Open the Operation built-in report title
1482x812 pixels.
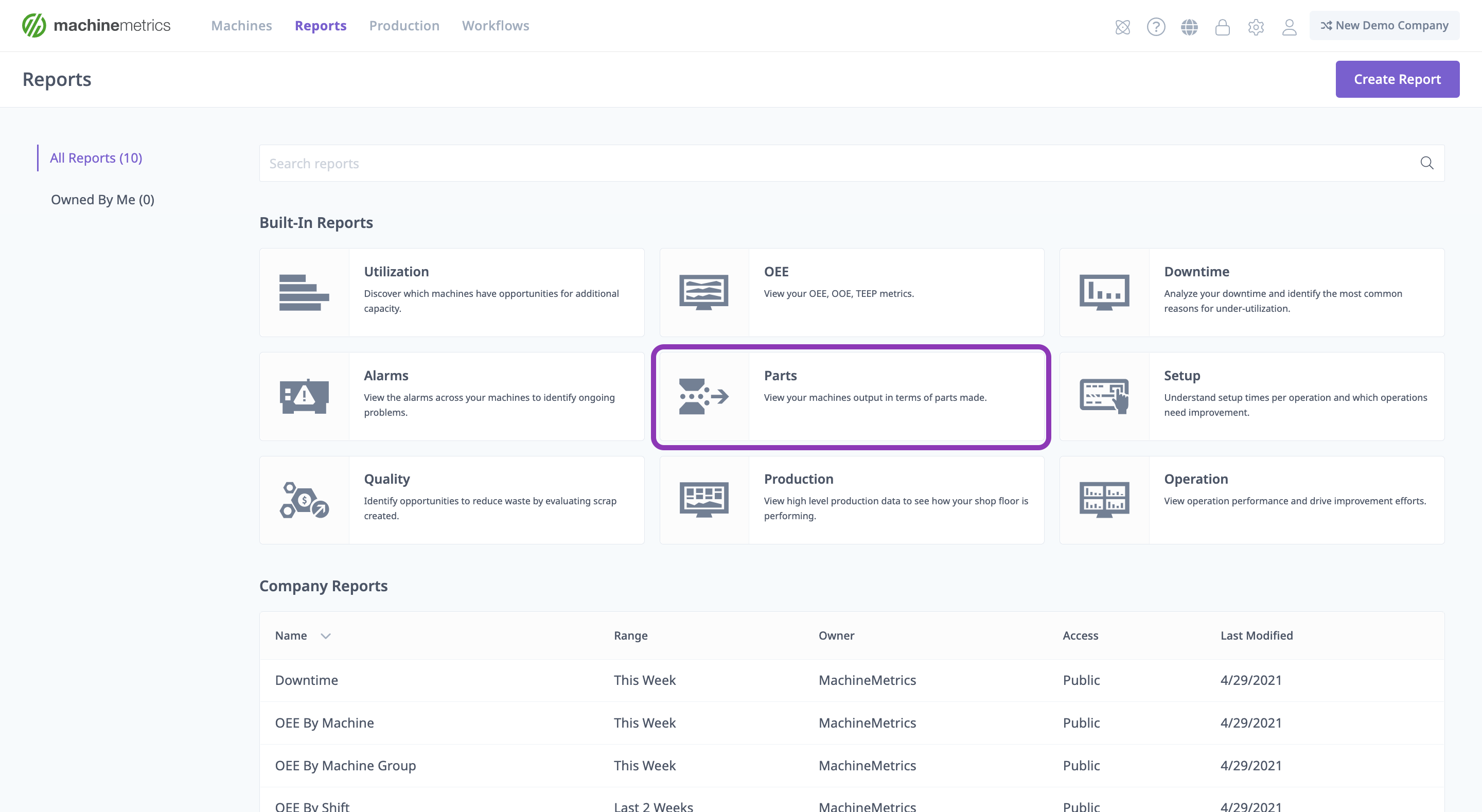coord(1195,479)
